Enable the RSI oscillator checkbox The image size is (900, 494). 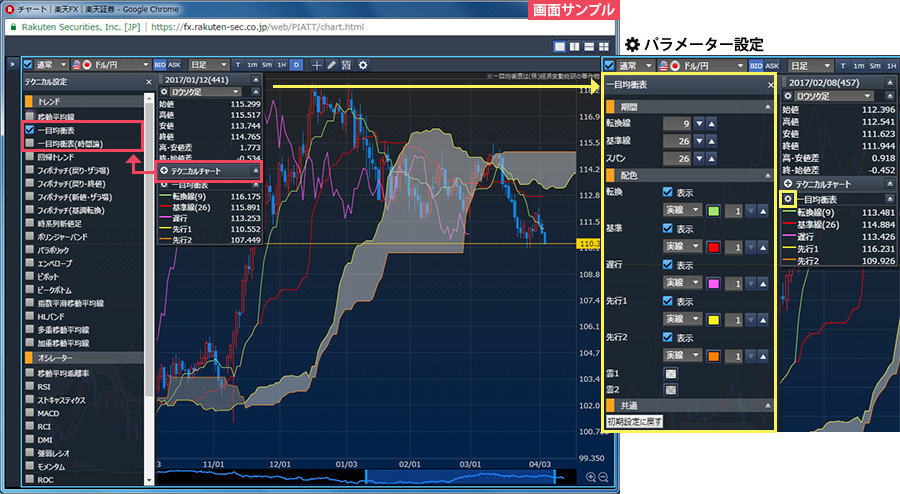point(29,386)
